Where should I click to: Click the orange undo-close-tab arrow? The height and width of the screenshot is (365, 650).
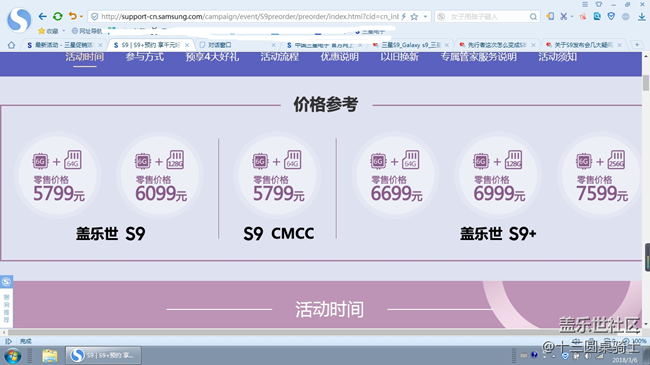[73, 16]
